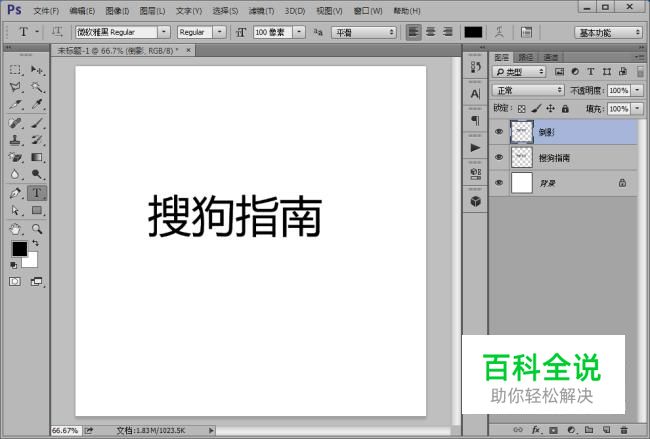
Task: Select the Rectangular Marquee tool
Action: click(15, 70)
